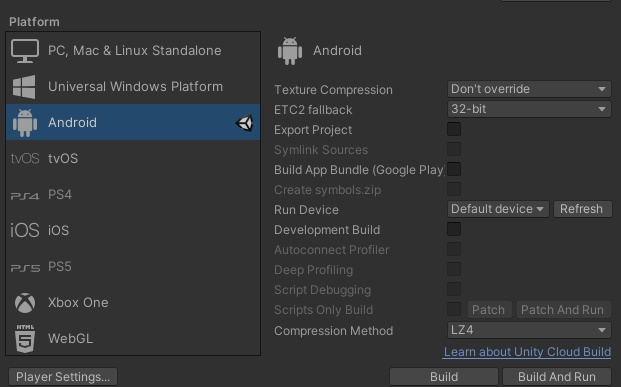This screenshot has width=621, height=387.
Task: Click the Windows logo platform icon
Action: click(24, 87)
